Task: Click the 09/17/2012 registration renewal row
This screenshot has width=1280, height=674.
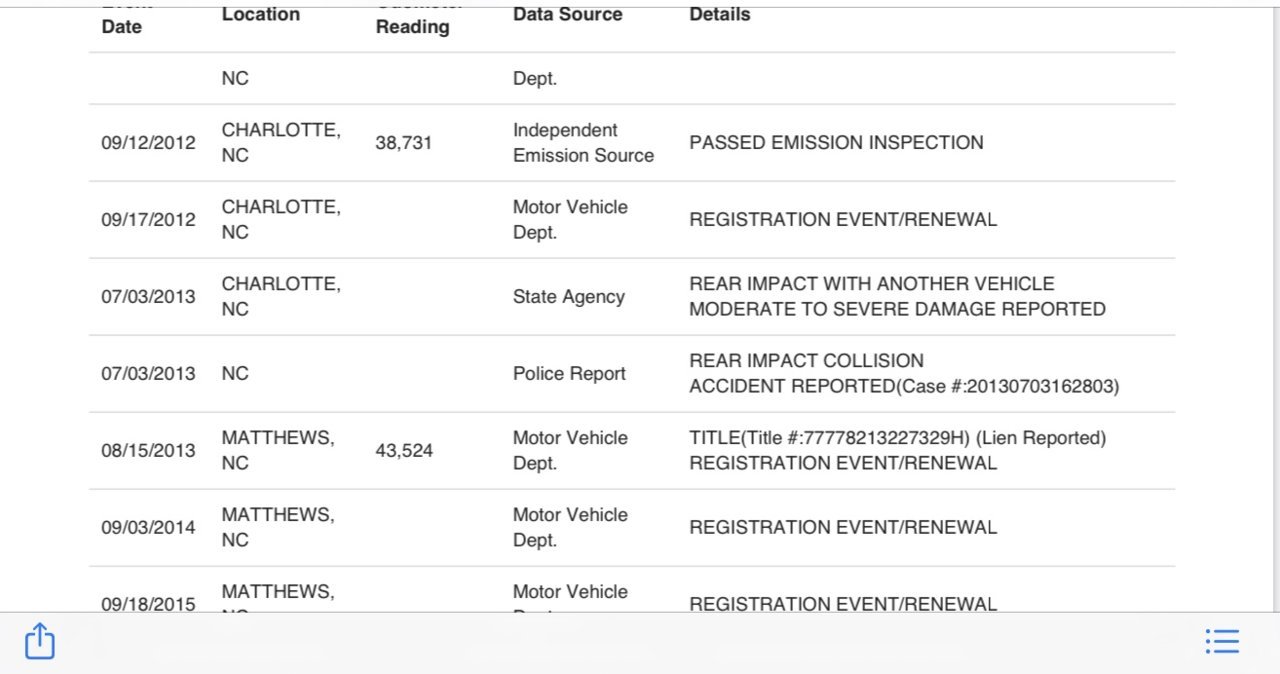Action: click(632, 220)
